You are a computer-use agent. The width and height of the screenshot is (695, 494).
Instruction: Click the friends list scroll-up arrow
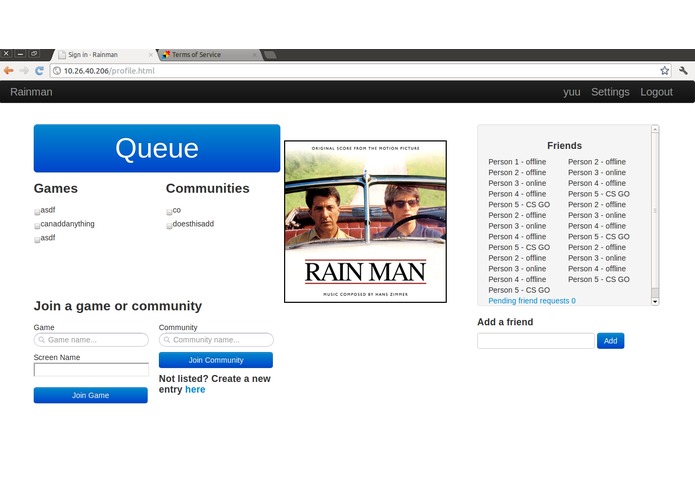[x=655, y=129]
